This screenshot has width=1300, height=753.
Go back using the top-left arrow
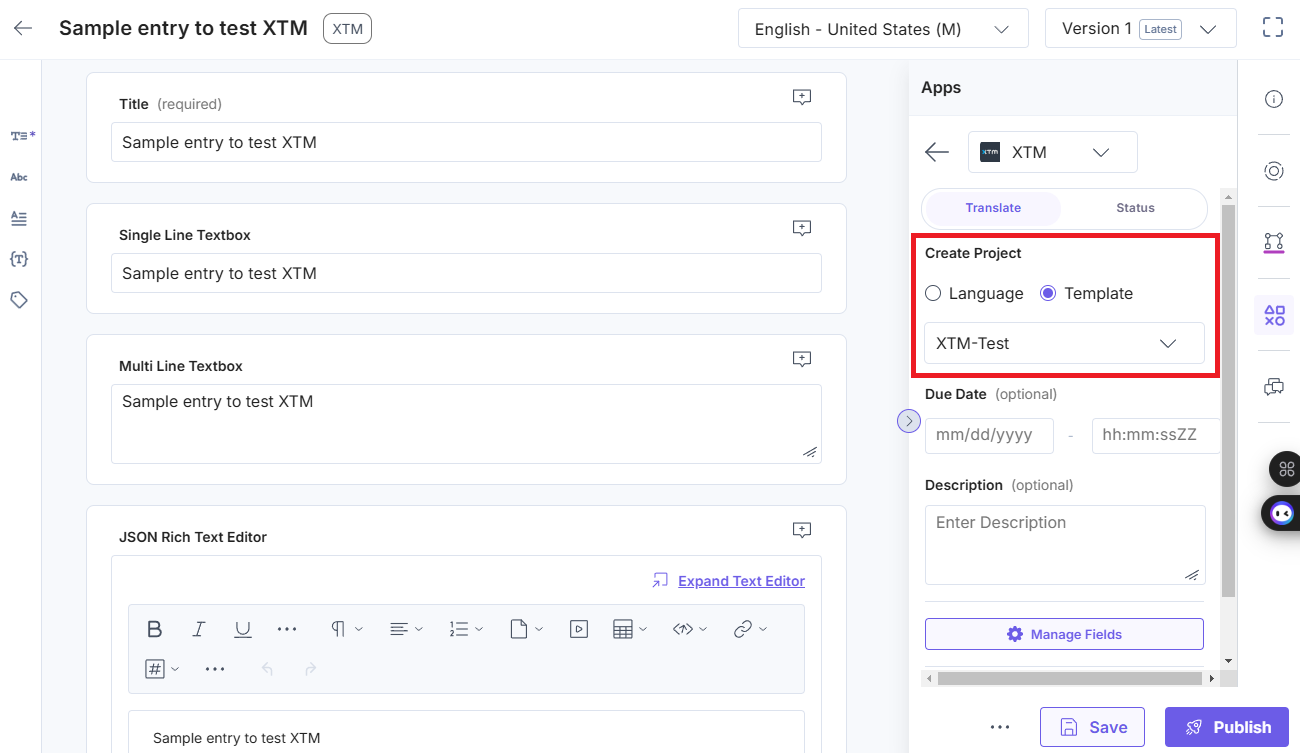(x=23, y=28)
